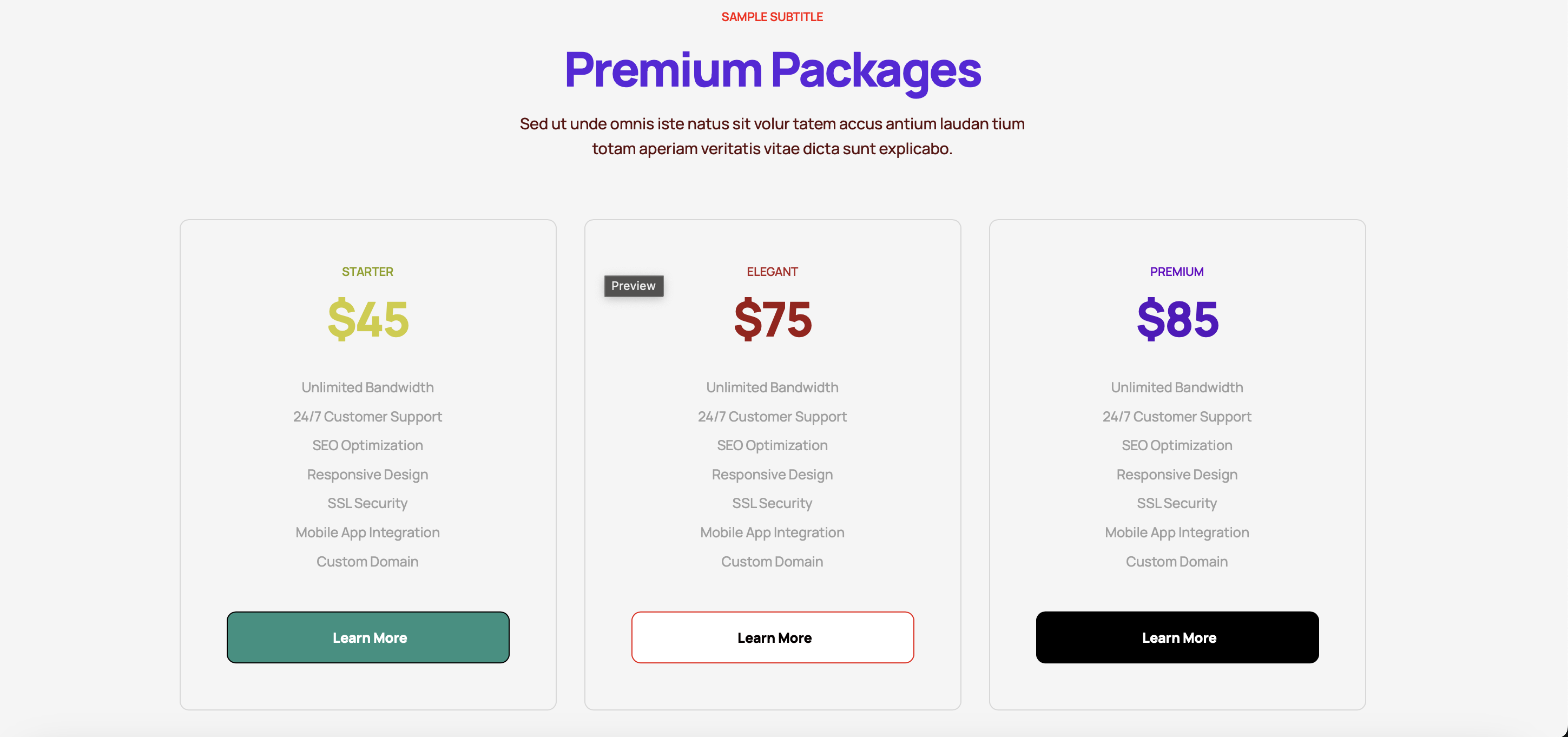The image size is (1568, 737).
Task: Select the PREMIUM plan label
Action: [1177, 272]
